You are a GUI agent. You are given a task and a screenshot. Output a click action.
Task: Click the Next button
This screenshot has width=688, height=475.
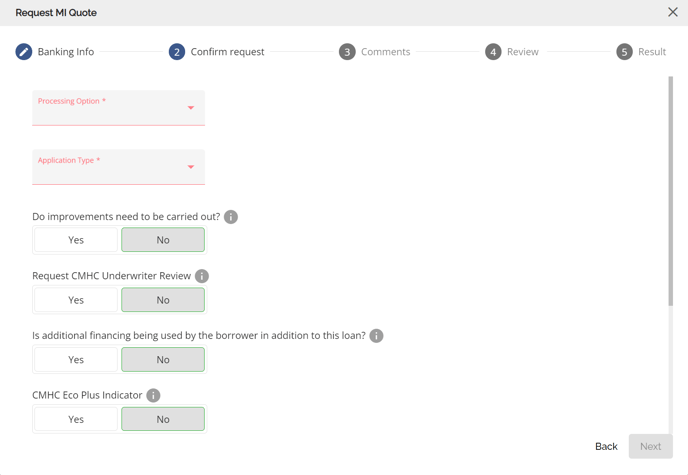[650, 446]
